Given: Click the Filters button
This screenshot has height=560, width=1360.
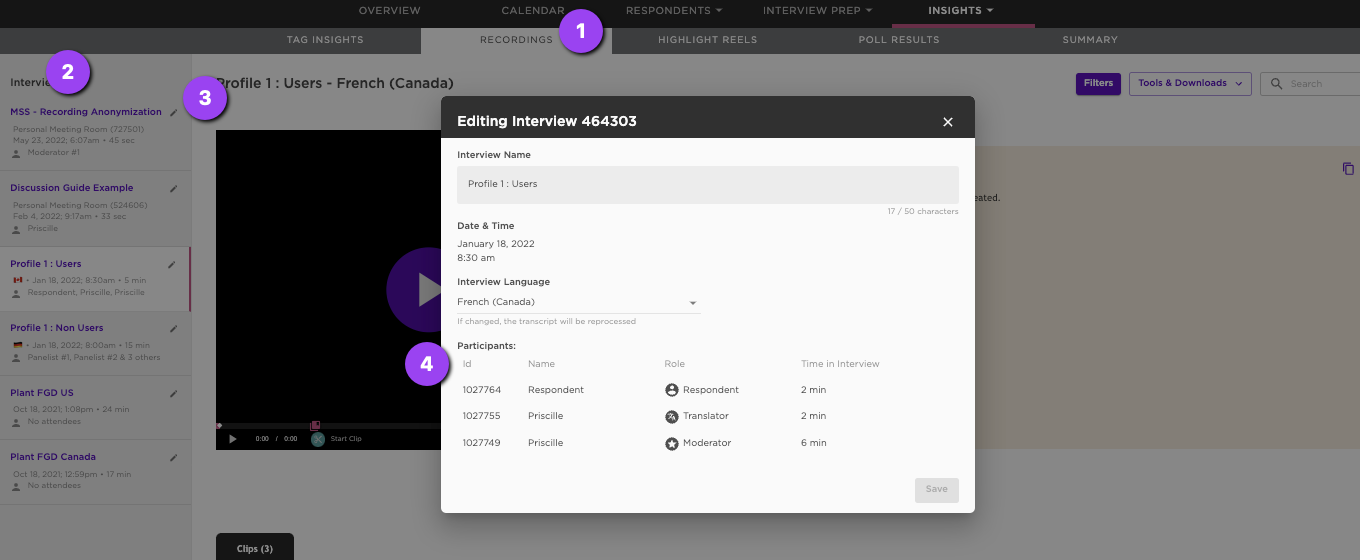Looking at the screenshot, I should coord(1098,84).
